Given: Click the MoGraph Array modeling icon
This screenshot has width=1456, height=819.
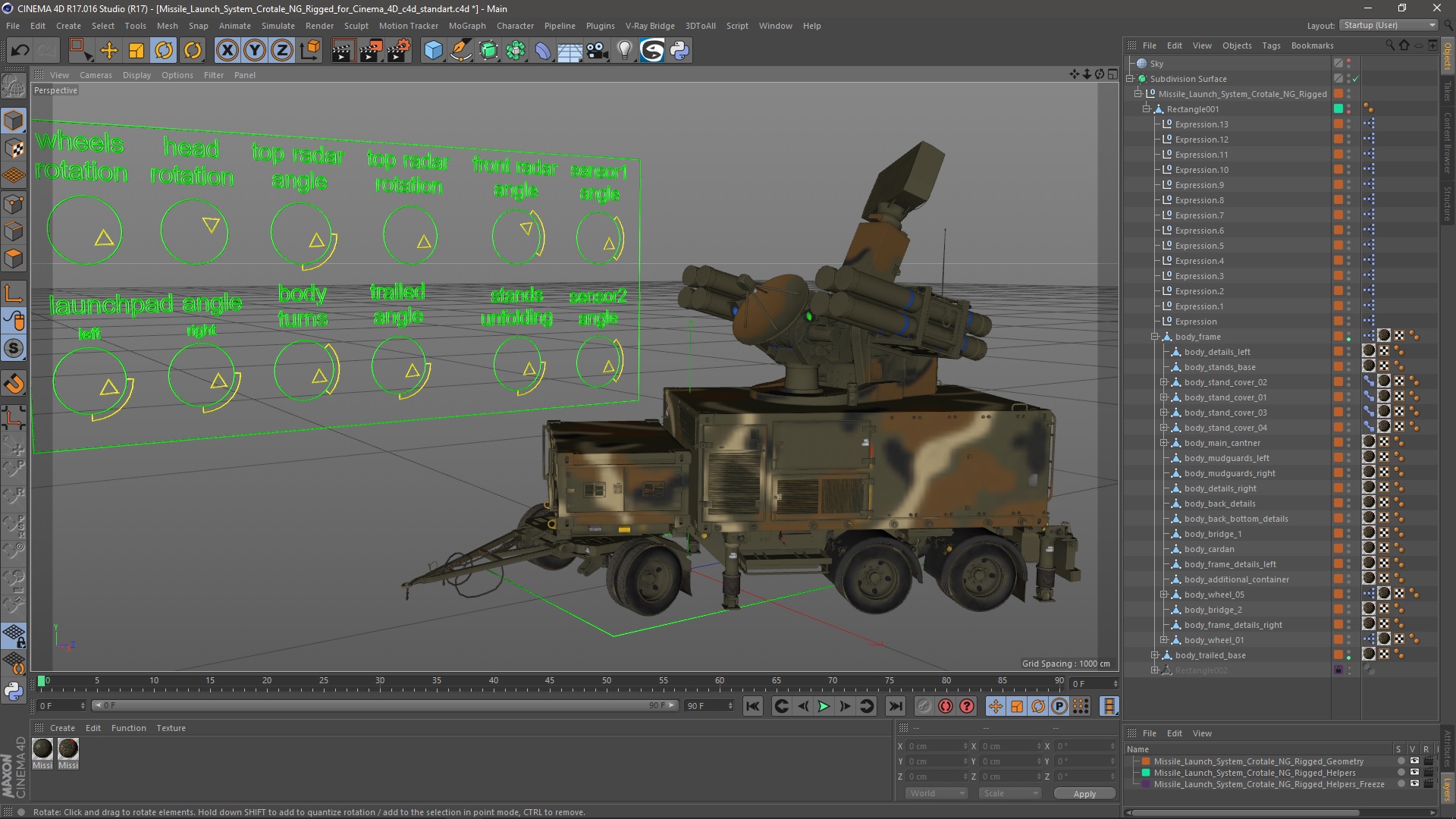Looking at the screenshot, I should 516,51.
